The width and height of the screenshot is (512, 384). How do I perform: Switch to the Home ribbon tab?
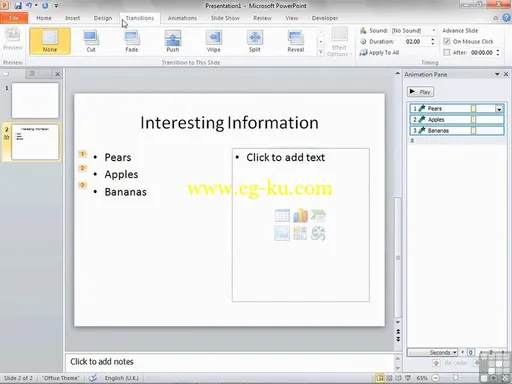44,18
